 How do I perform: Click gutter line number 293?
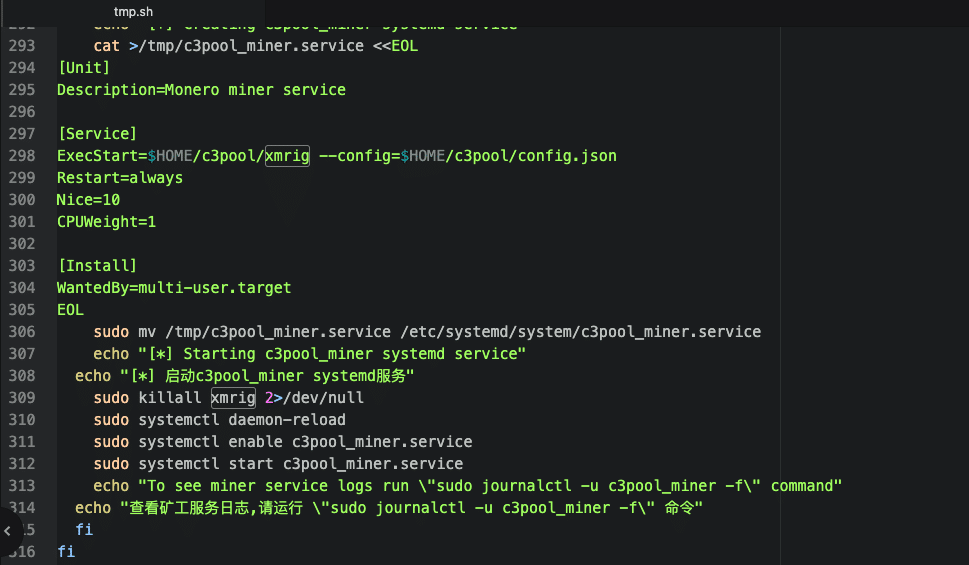[22, 46]
